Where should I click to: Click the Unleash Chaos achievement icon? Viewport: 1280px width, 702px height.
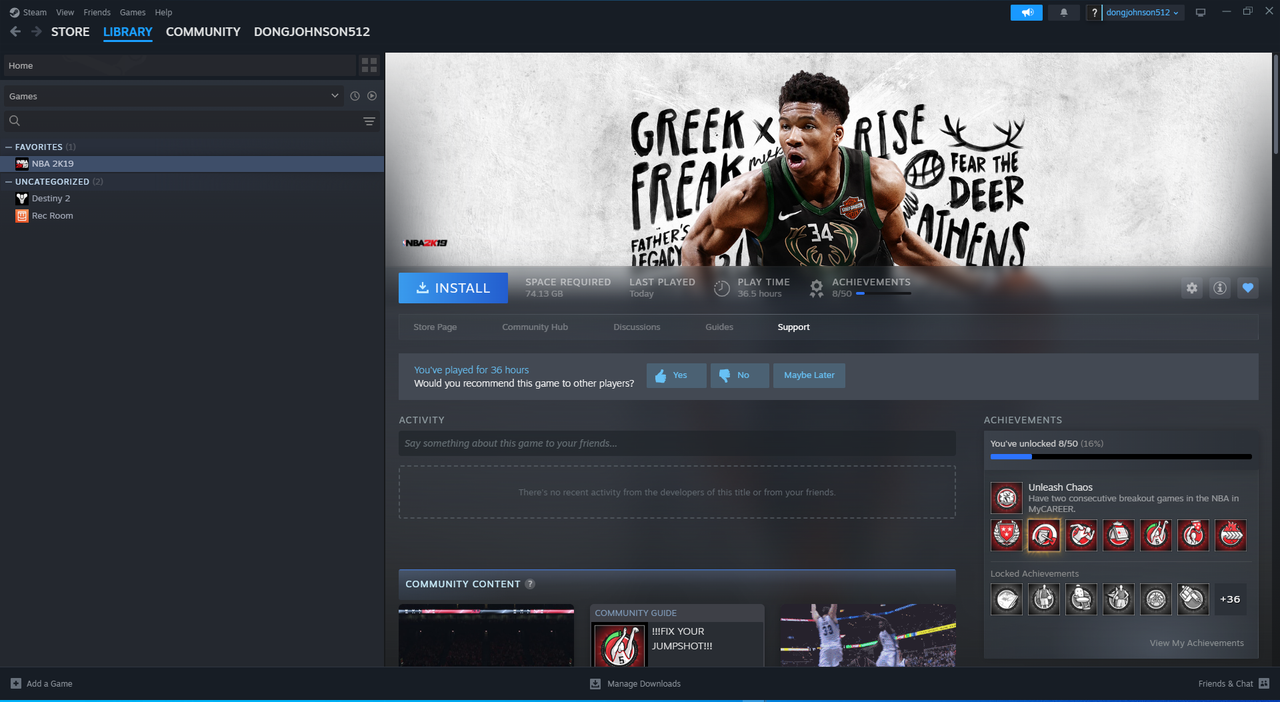point(1007,498)
